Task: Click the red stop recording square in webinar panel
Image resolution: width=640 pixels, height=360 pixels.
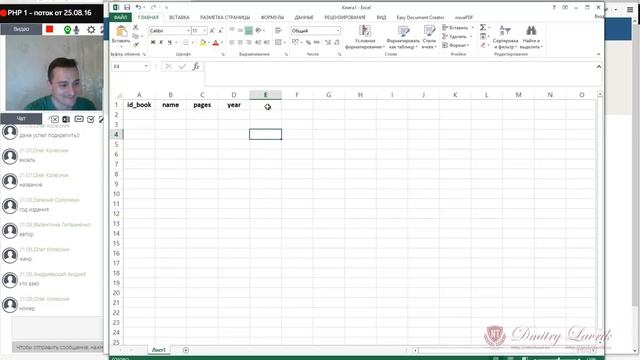Action: 50,29
